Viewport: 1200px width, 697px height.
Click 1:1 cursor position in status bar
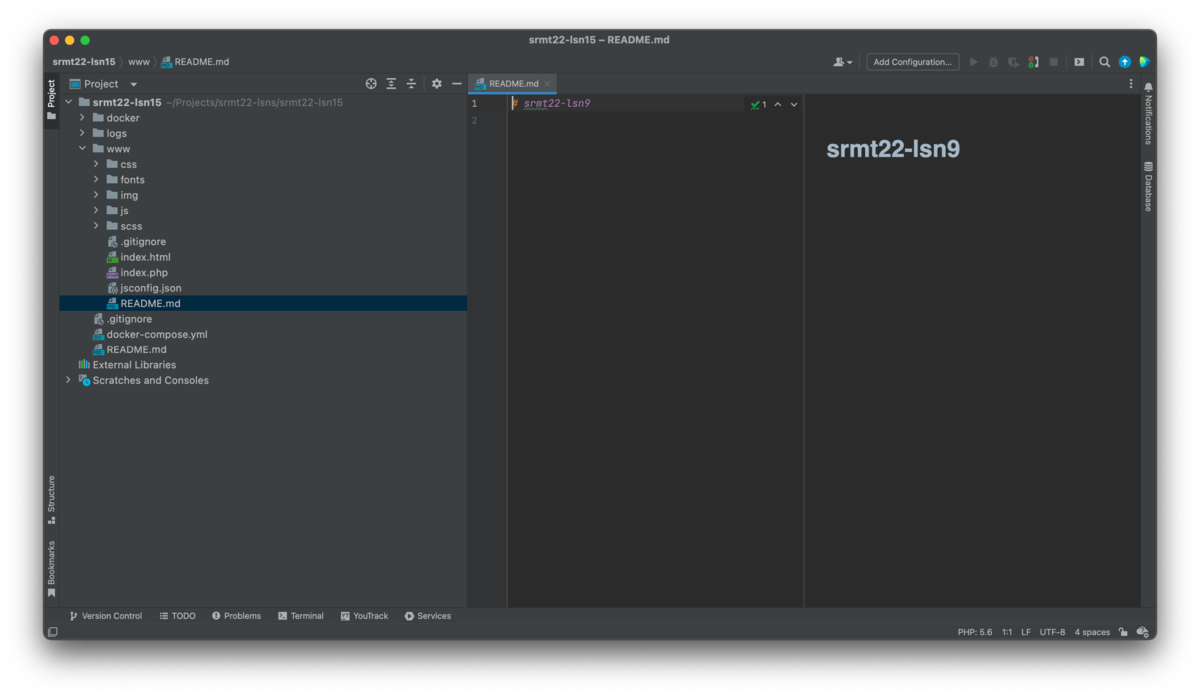point(1007,632)
